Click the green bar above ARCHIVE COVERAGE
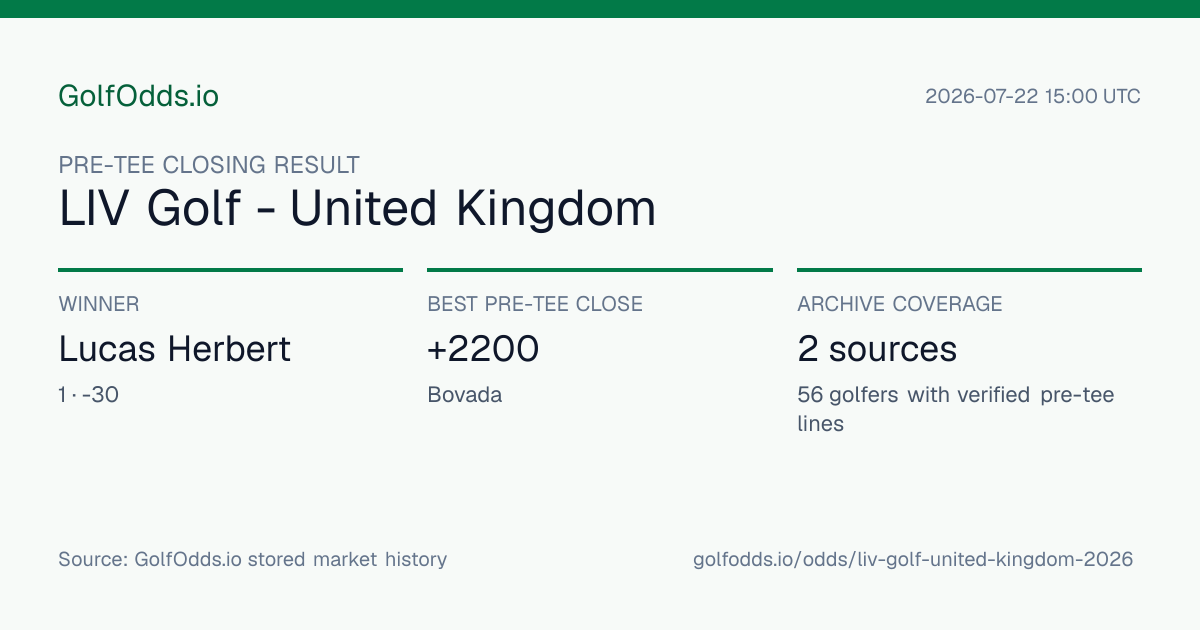Viewport: 1200px width, 630px height. point(969,270)
